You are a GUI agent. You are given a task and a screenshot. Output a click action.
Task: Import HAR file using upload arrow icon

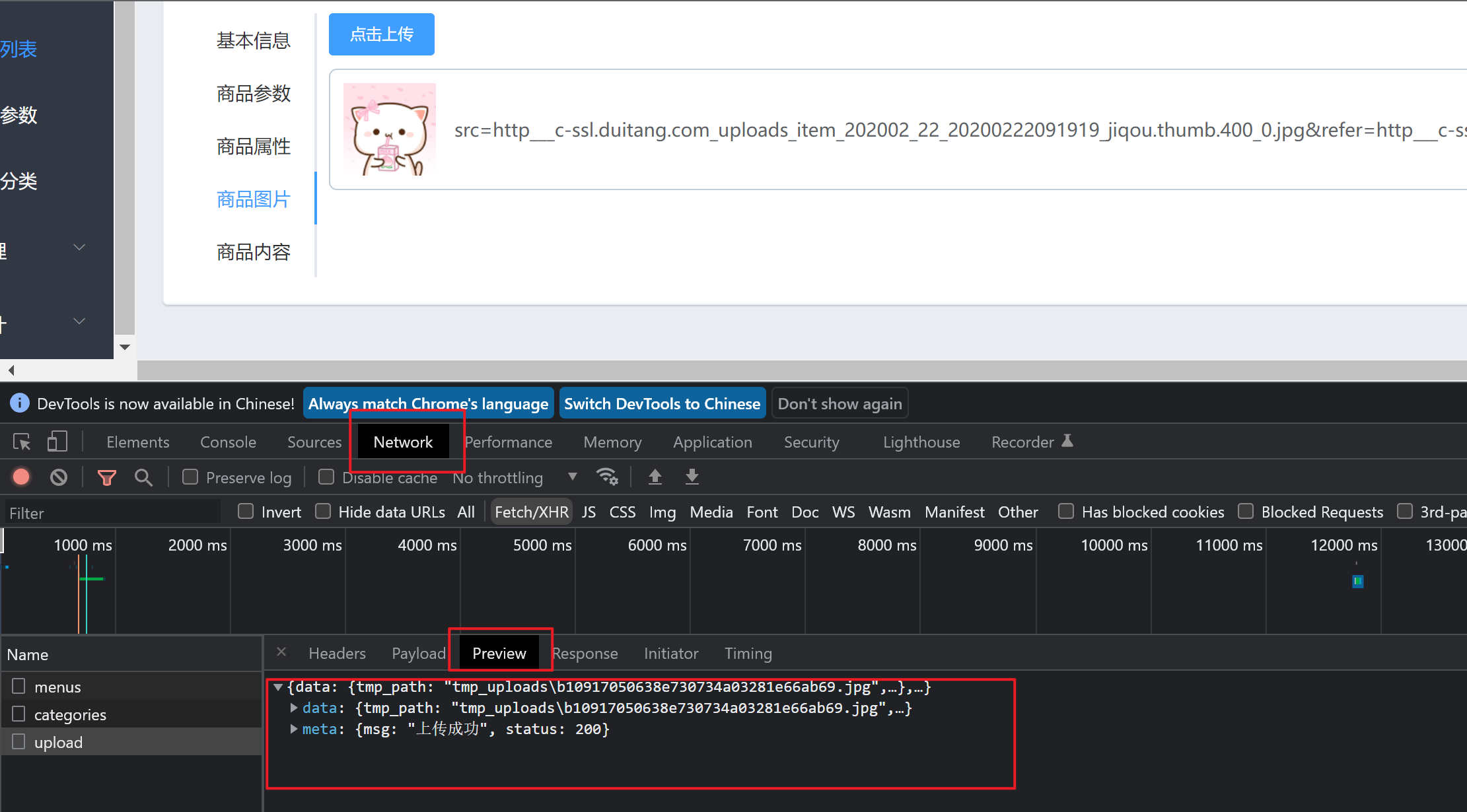[655, 477]
